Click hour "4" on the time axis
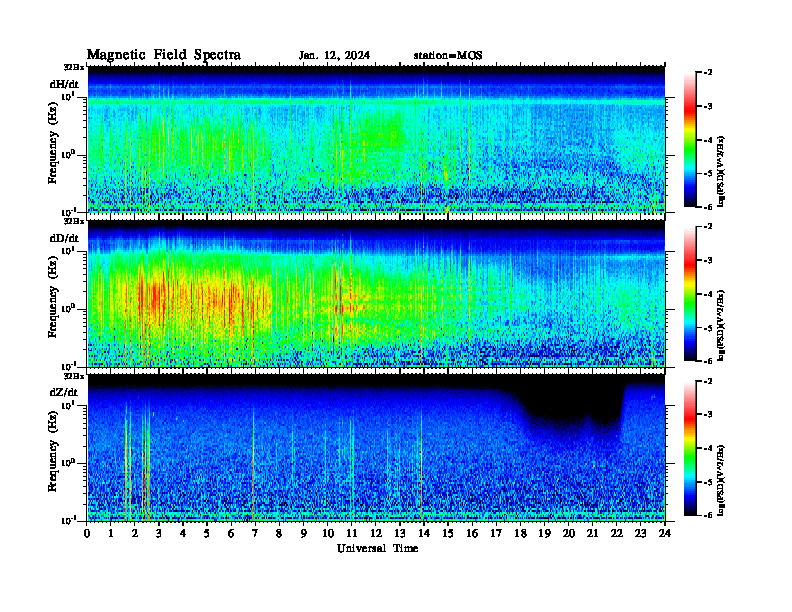This screenshot has height=612, width=792. coord(183,533)
